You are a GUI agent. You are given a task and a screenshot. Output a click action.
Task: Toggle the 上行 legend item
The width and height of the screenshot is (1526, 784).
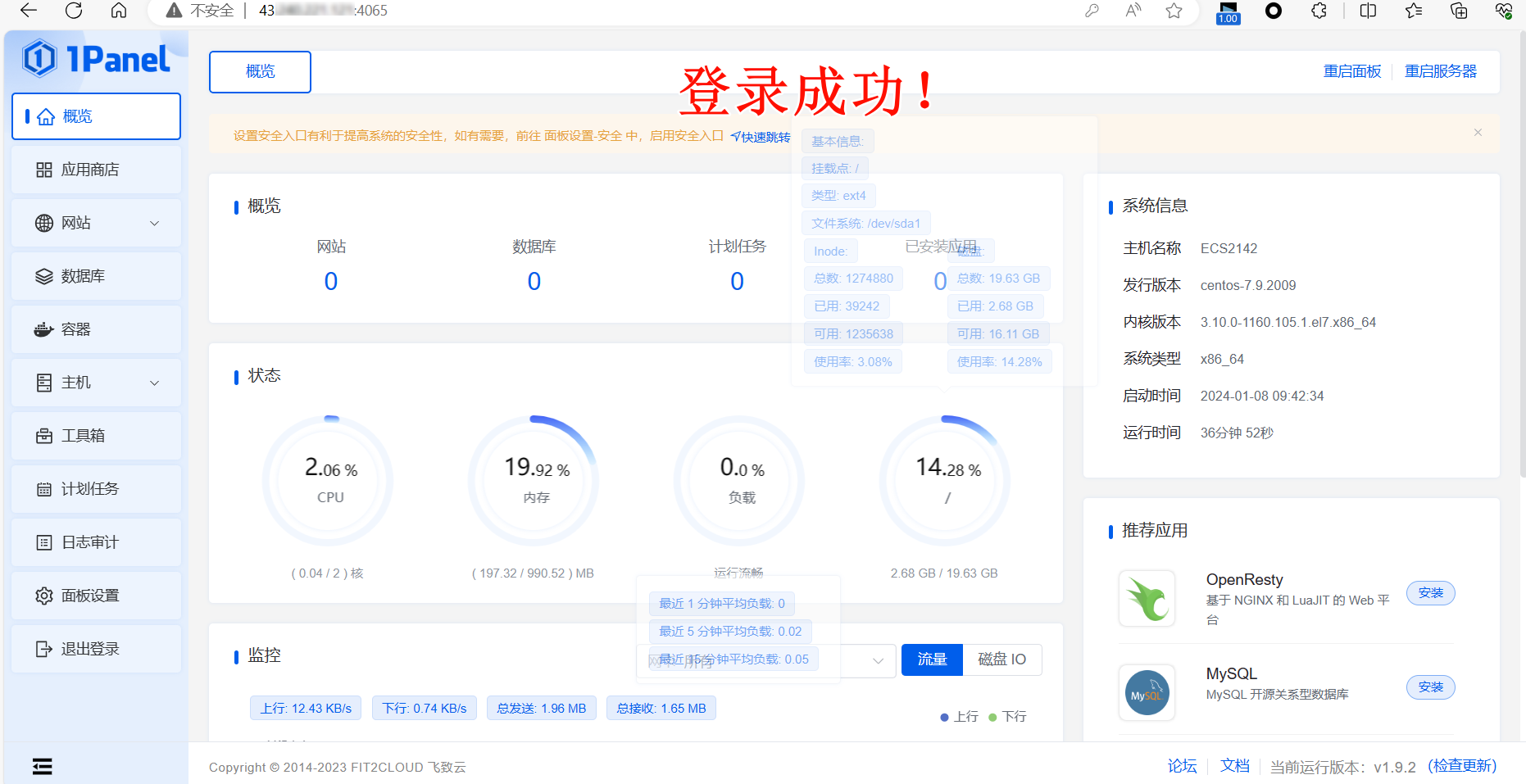click(x=959, y=717)
